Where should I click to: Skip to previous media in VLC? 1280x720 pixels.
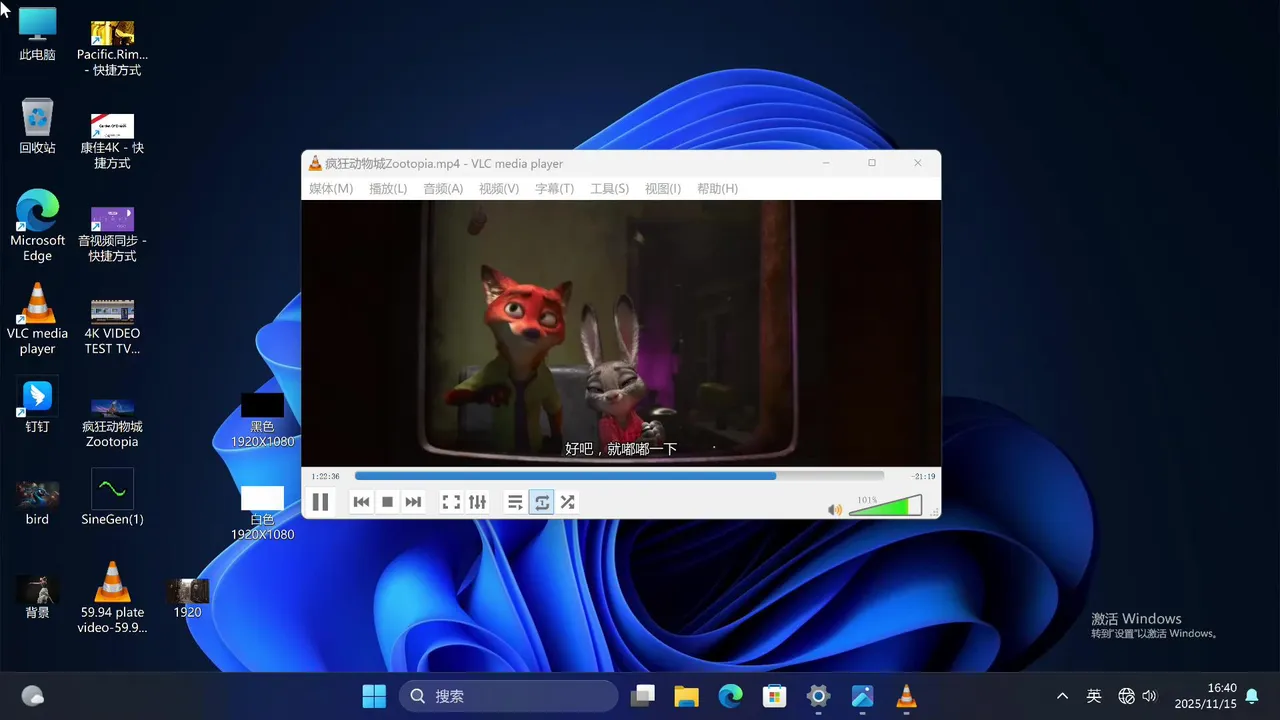point(361,502)
